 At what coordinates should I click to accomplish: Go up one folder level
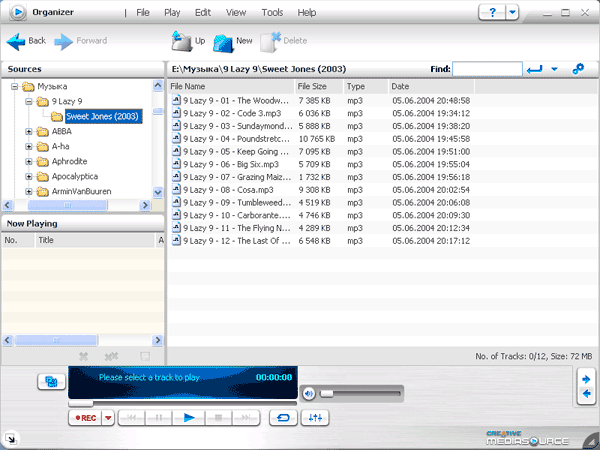(x=181, y=41)
